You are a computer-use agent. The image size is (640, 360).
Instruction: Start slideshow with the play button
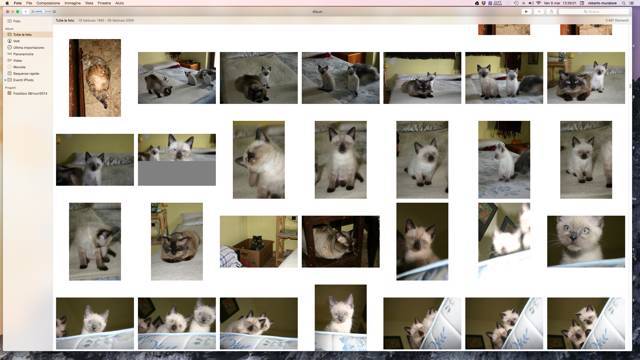click(x=526, y=12)
